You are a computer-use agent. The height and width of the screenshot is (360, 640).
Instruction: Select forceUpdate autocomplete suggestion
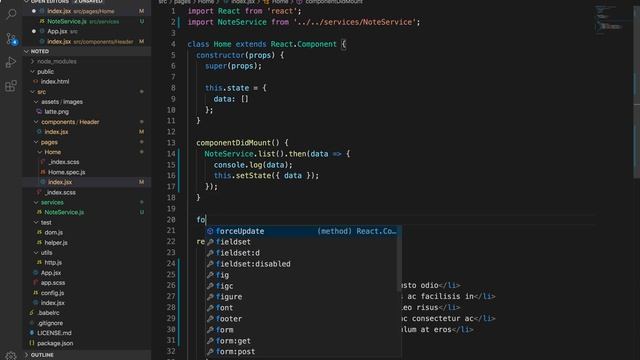pyautogui.click(x=303, y=231)
